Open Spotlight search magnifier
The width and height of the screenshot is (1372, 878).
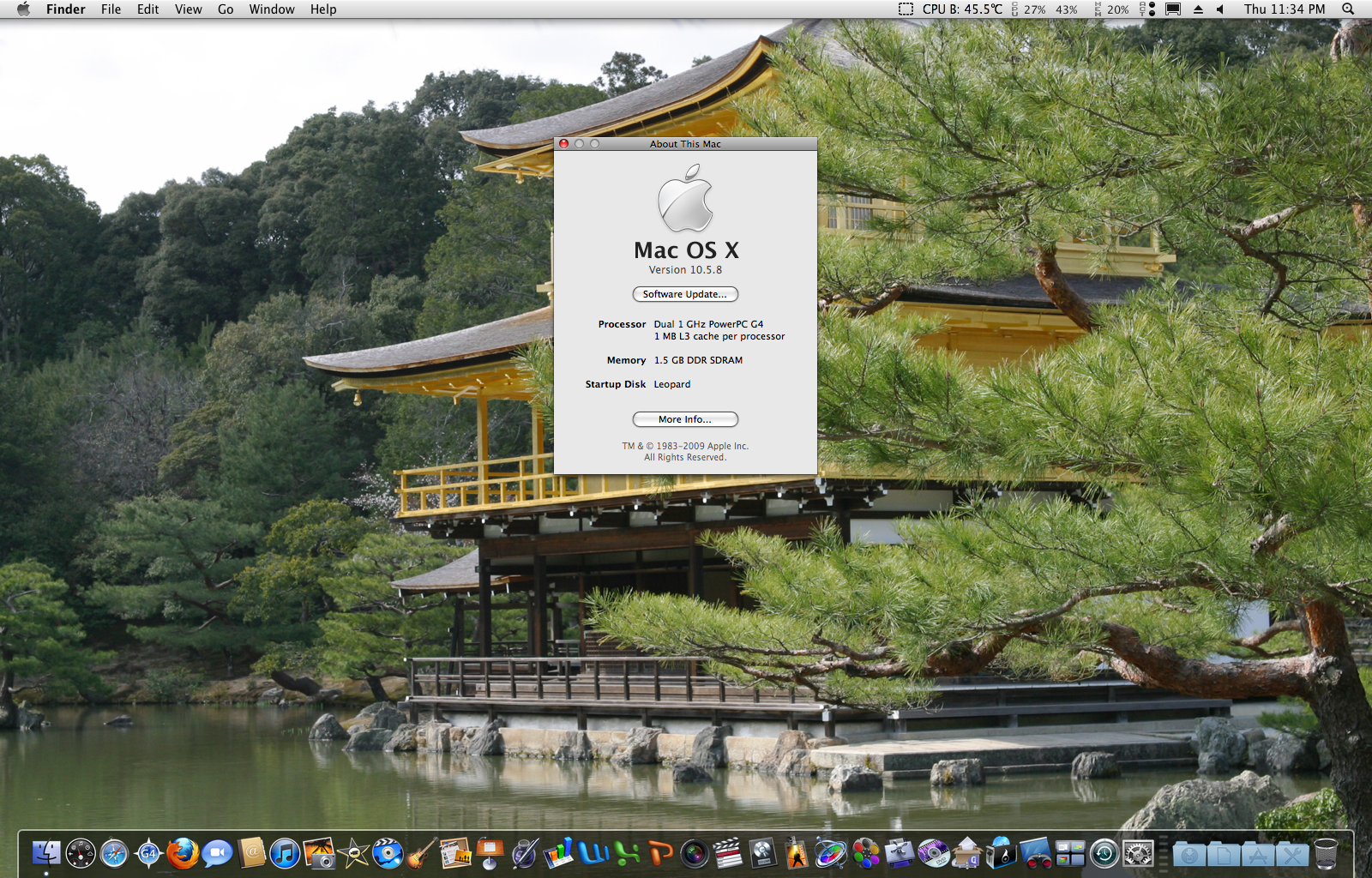pyautogui.click(x=1348, y=9)
